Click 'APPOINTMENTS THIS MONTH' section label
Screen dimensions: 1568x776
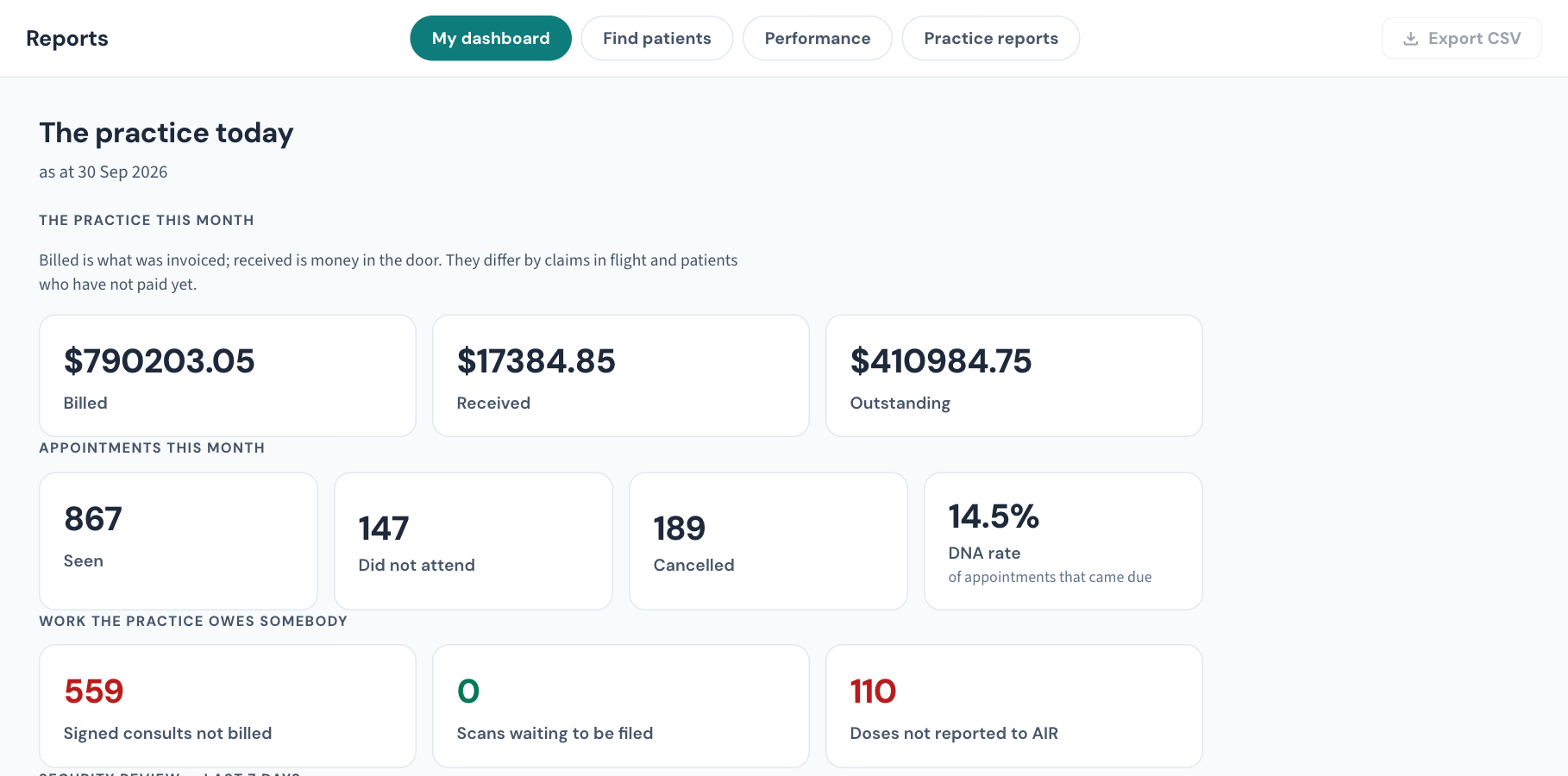[152, 447]
